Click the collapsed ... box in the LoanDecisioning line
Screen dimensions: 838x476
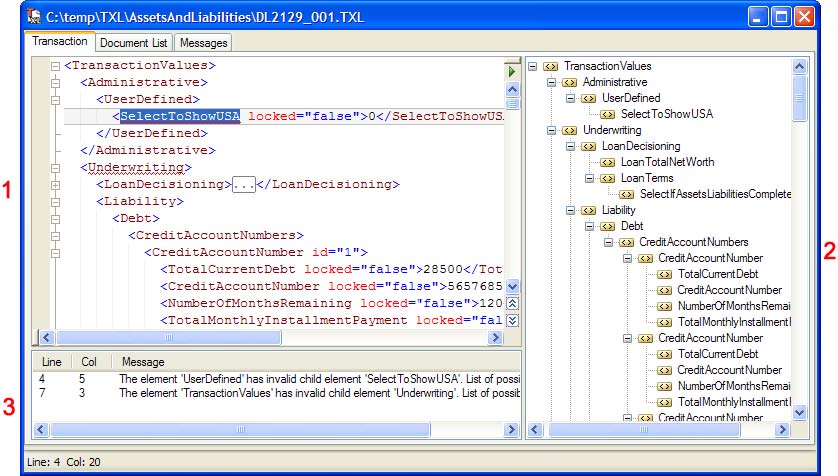[x=244, y=185]
